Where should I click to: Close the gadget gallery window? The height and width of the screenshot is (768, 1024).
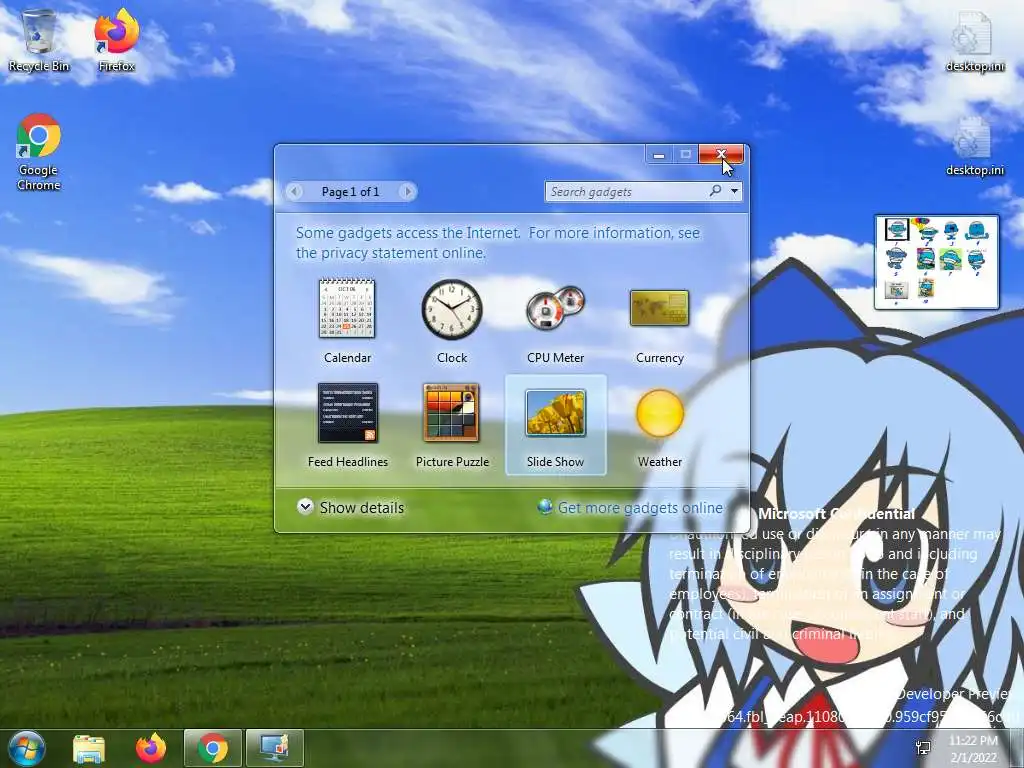coord(721,154)
